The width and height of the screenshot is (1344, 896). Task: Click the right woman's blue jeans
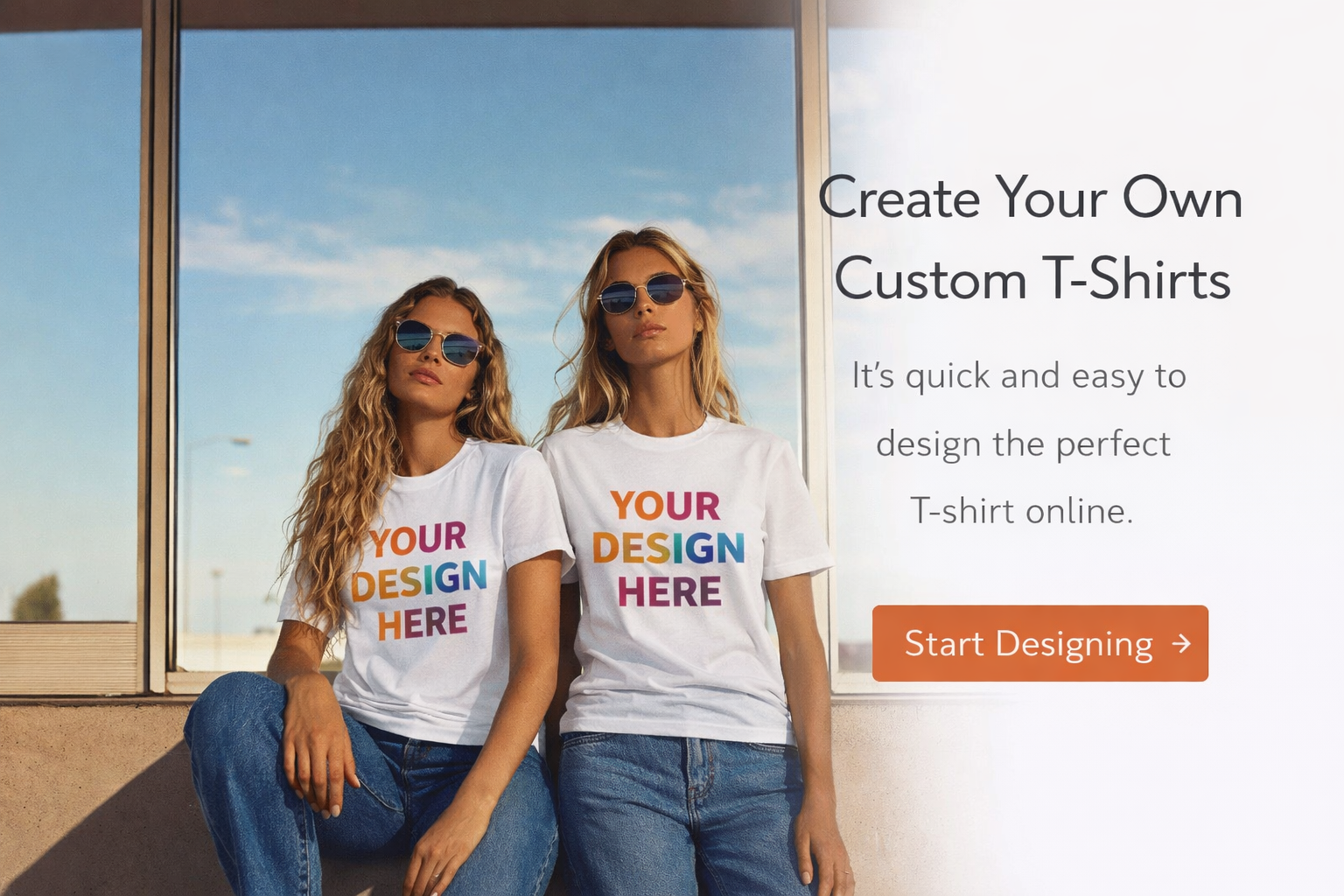[679, 814]
